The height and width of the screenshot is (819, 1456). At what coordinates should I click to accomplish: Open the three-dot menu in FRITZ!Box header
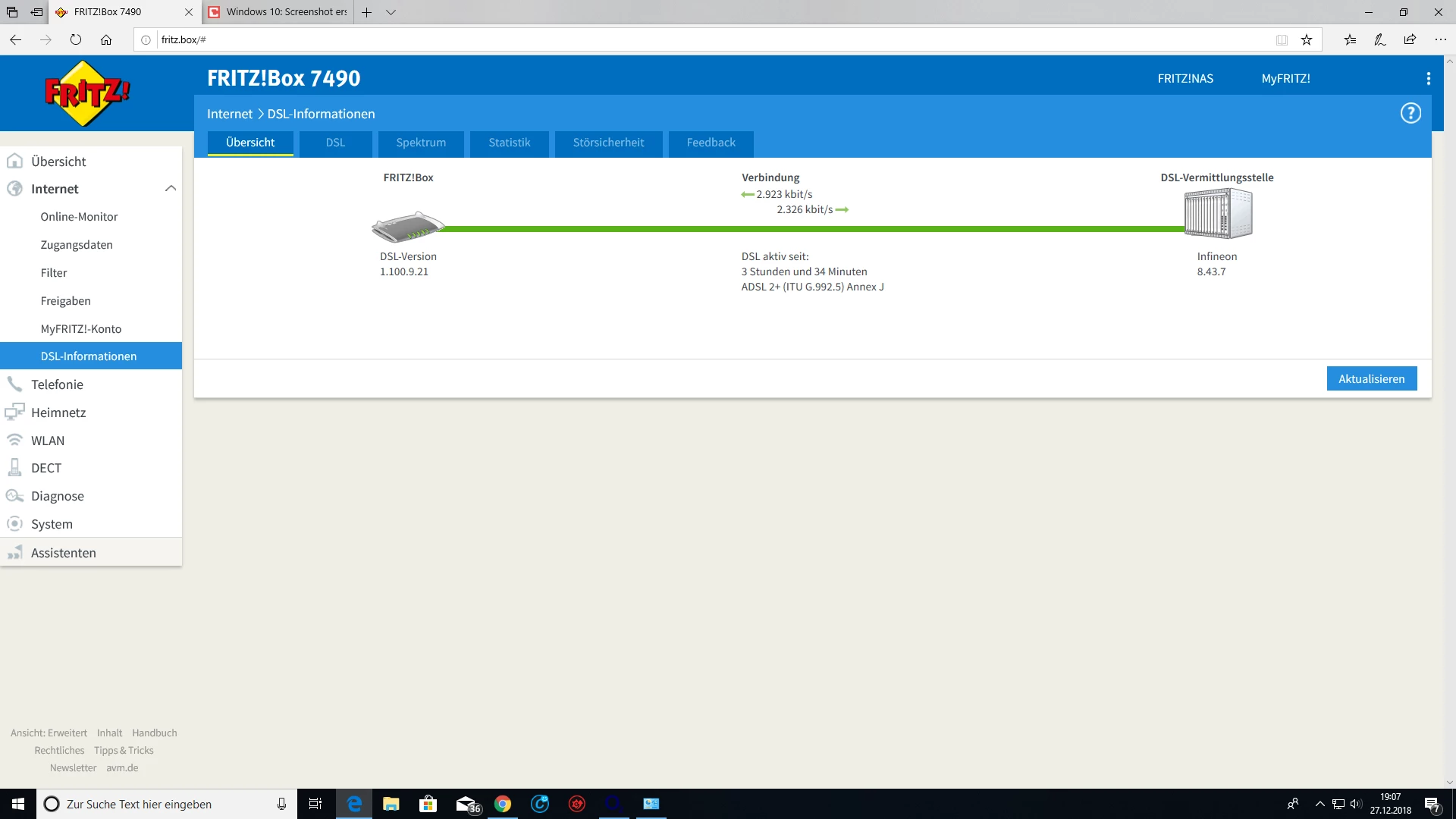point(1428,79)
